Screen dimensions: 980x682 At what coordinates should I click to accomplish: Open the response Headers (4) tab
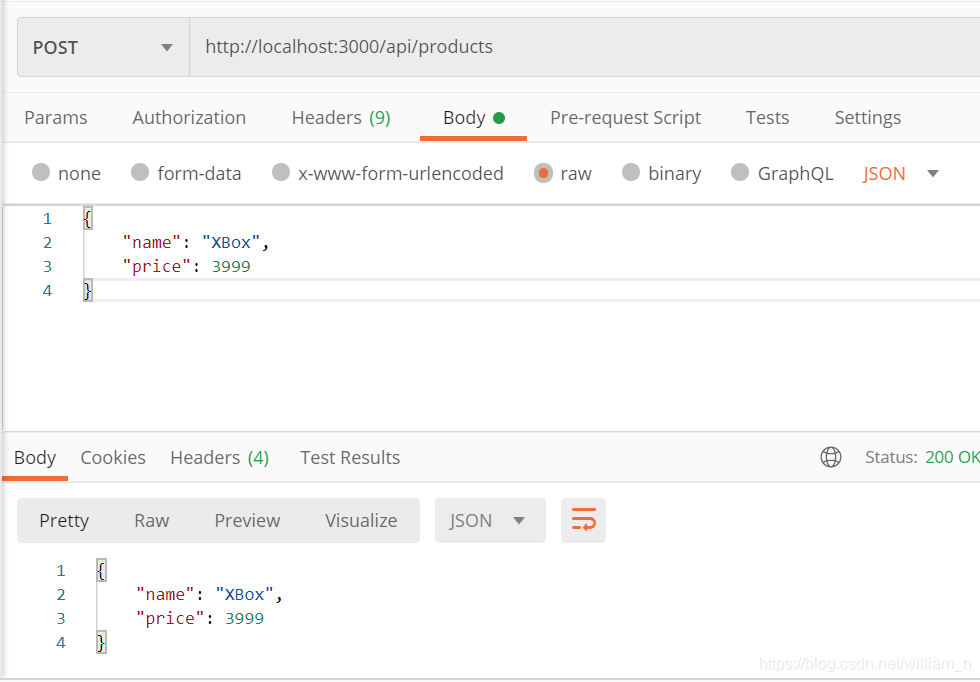[x=219, y=458]
